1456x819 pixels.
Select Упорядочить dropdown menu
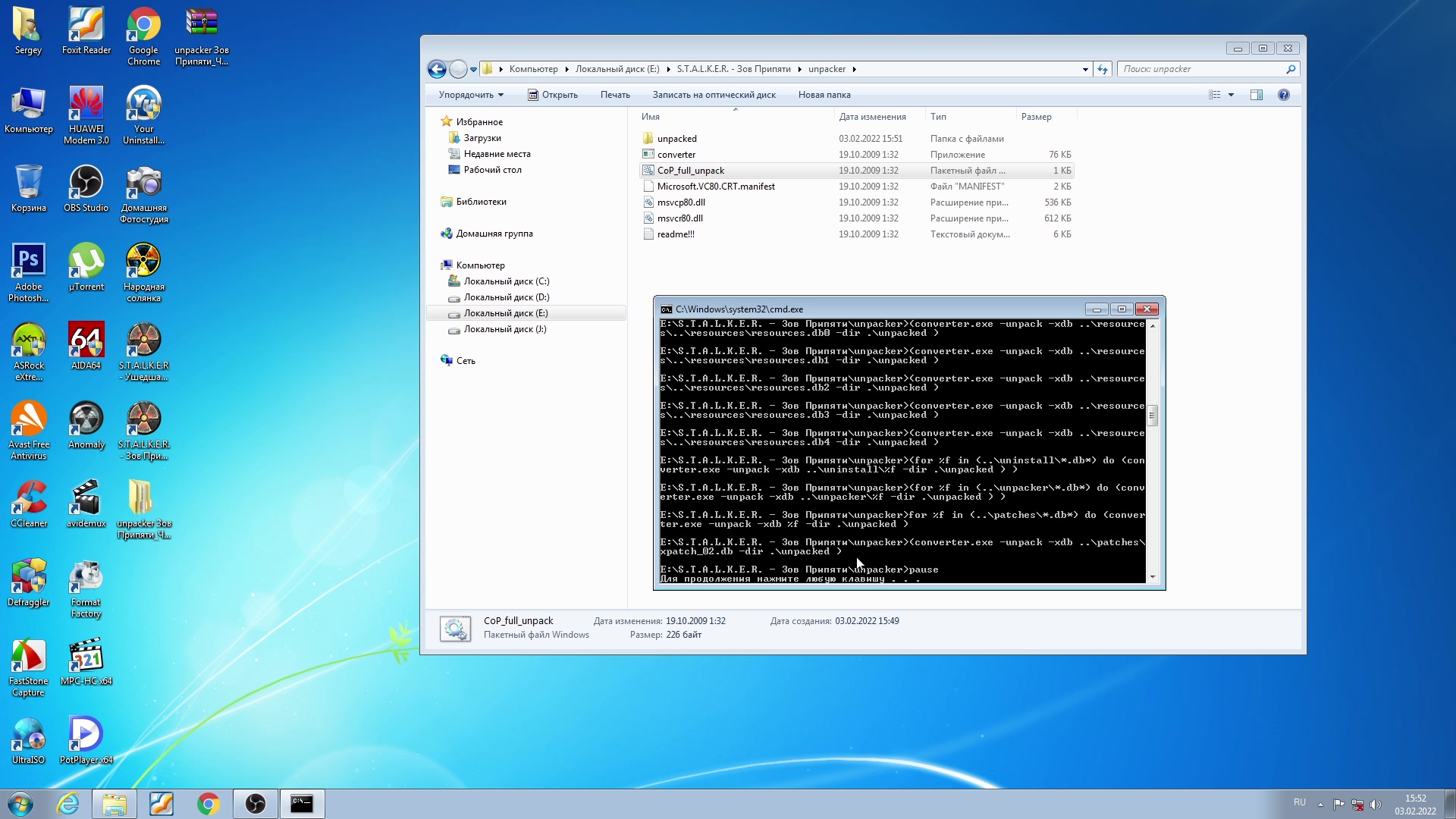point(470,94)
